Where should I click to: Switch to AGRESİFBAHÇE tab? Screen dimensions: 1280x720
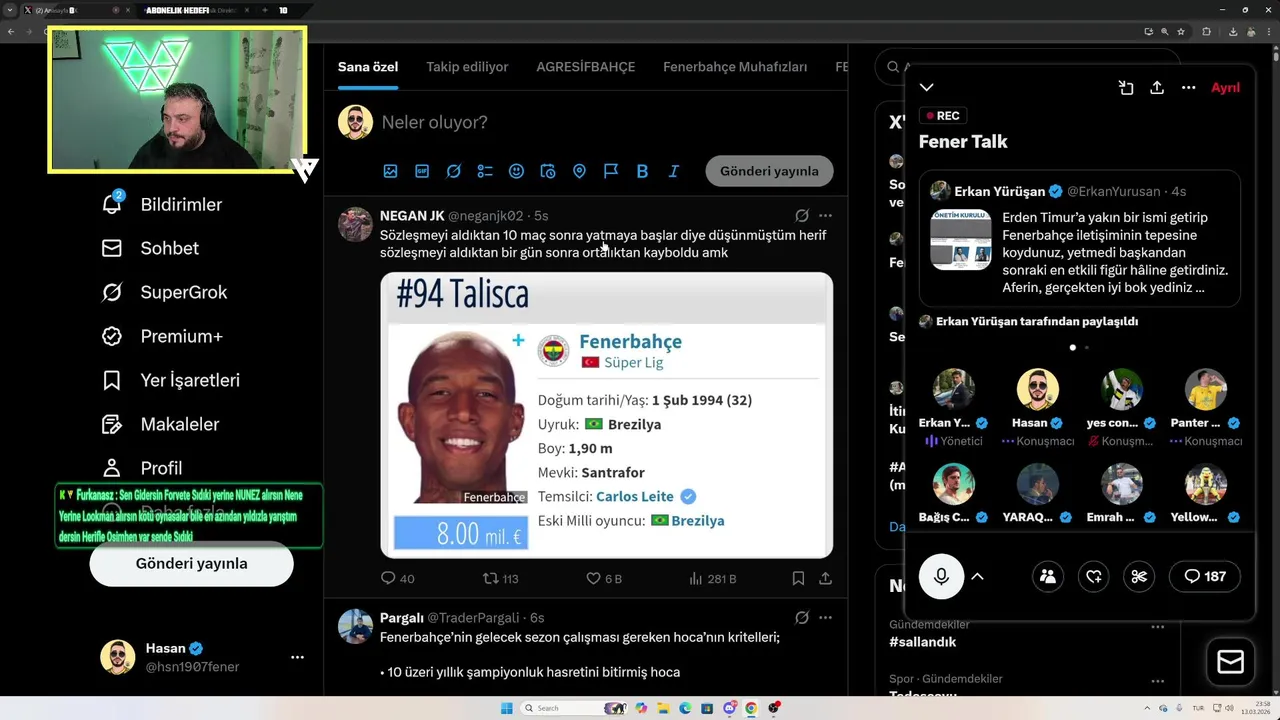tap(586, 67)
